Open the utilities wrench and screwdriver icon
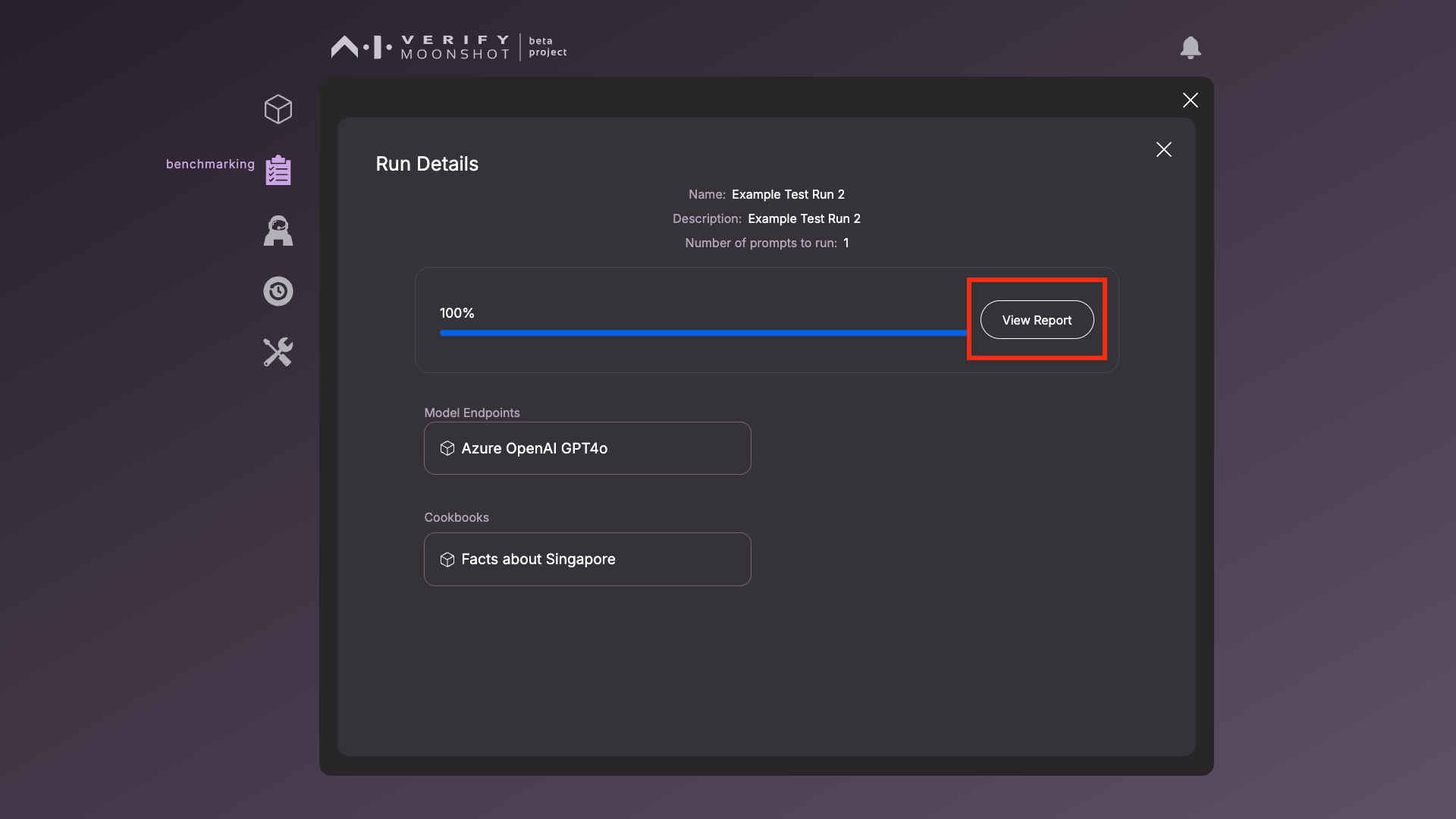This screenshot has height=819, width=1456. (x=278, y=352)
